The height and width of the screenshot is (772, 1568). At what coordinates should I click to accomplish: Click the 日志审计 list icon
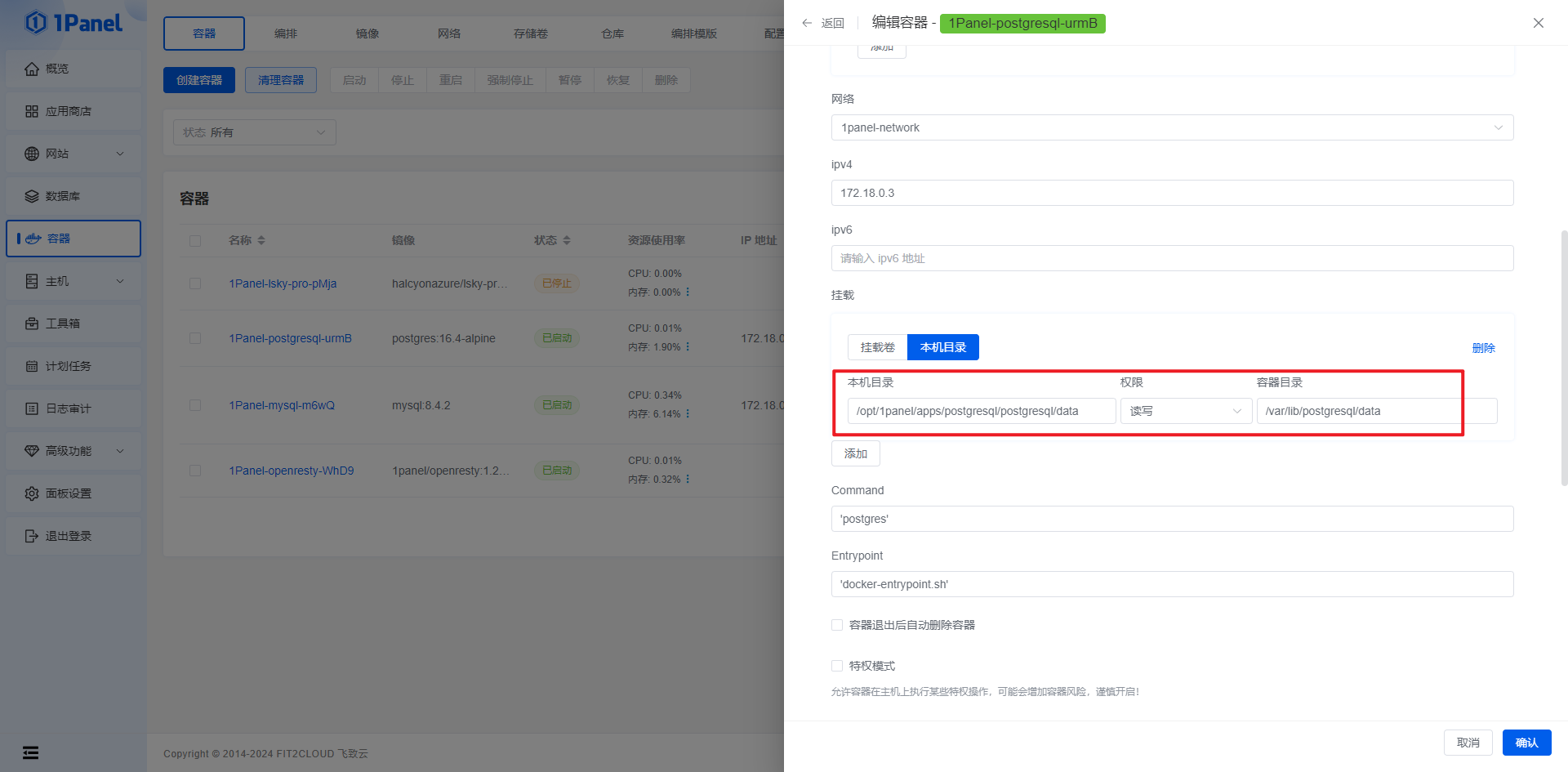[32, 408]
